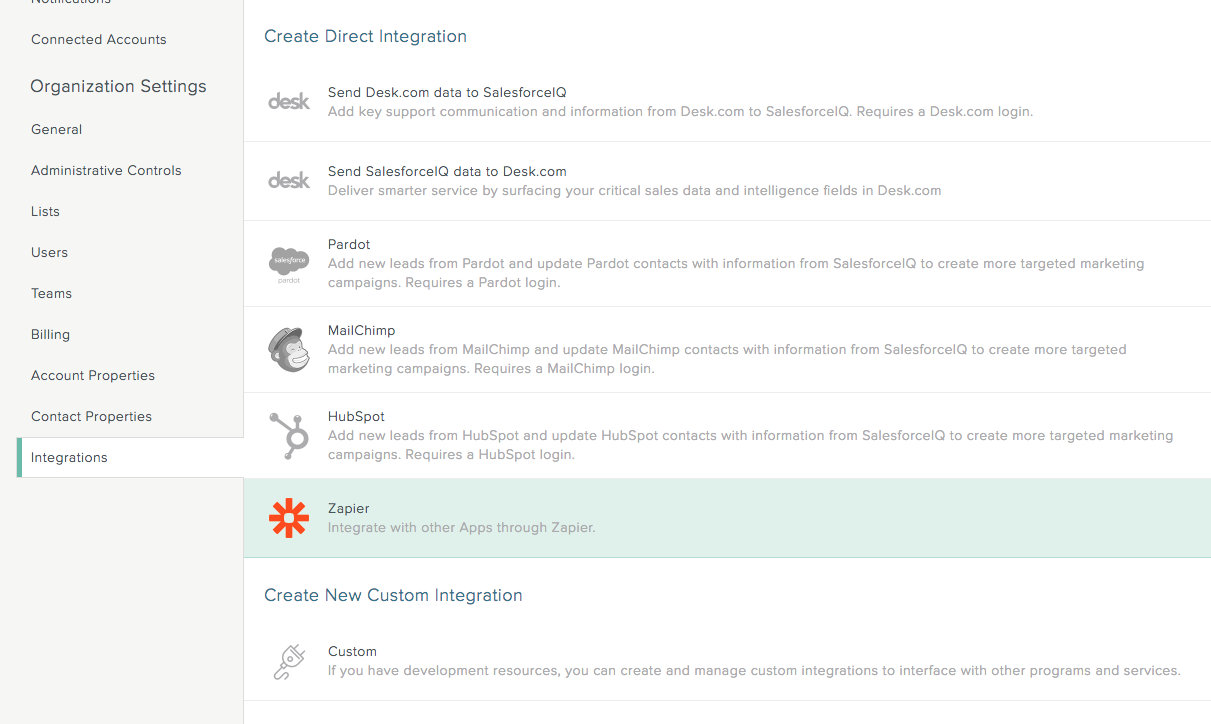Open Contact Properties
Viewport: 1211px width, 724px height.
(x=91, y=416)
